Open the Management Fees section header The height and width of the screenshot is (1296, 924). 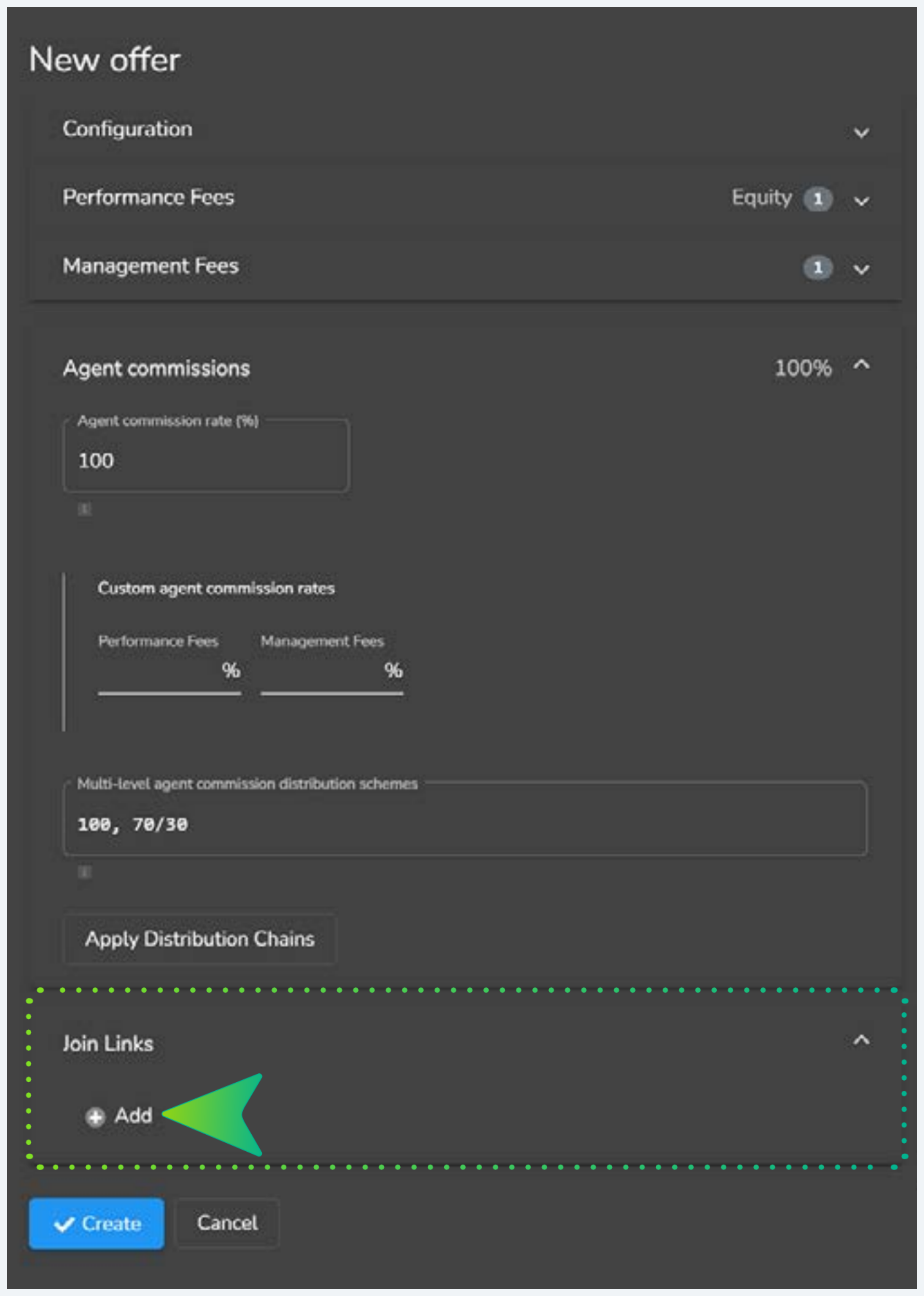click(x=465, y=266)
